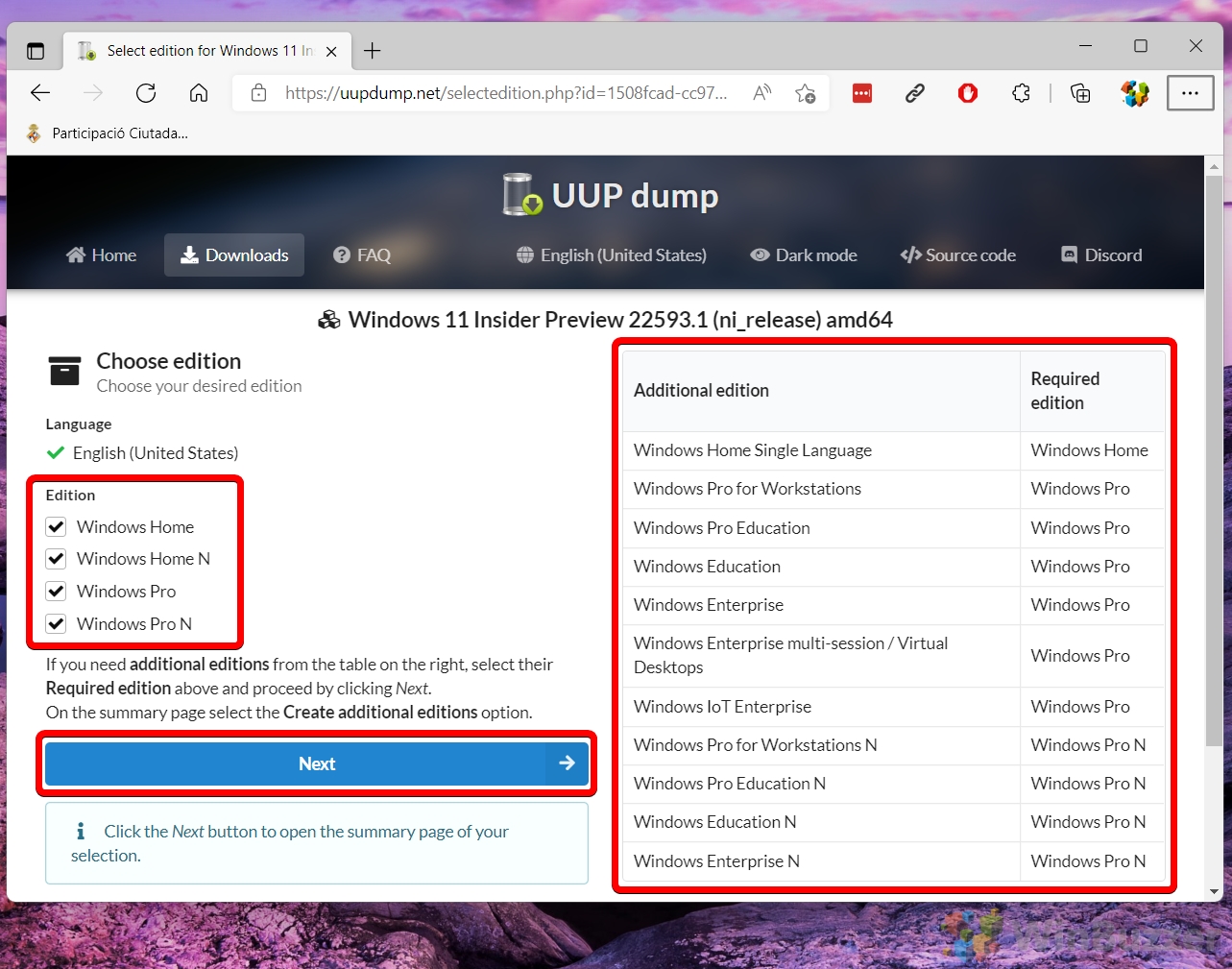Click the Windows 11 Insider Preview heading
The image size is (1232, 969).
[620, 320]
